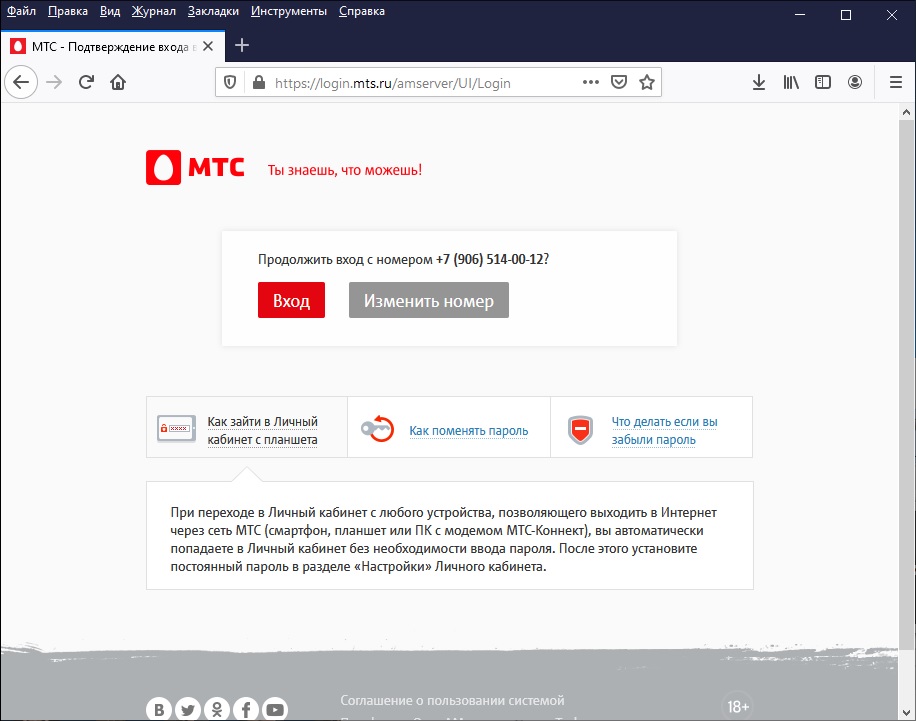Click the 18+ age badge

737,707
